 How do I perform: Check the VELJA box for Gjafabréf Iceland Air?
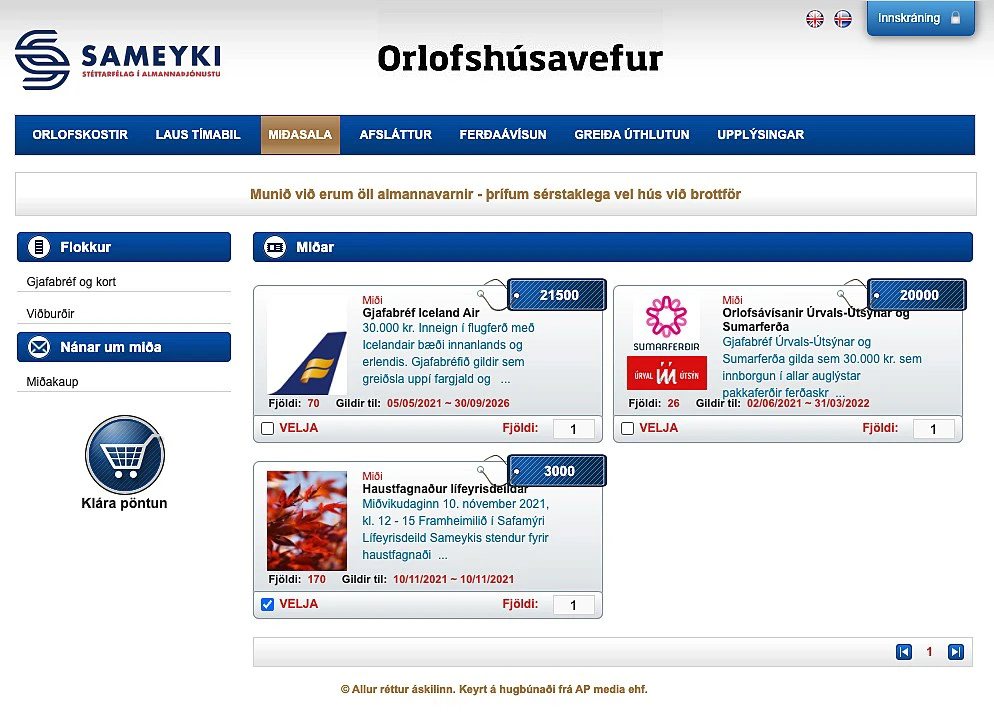click(267, 428)
